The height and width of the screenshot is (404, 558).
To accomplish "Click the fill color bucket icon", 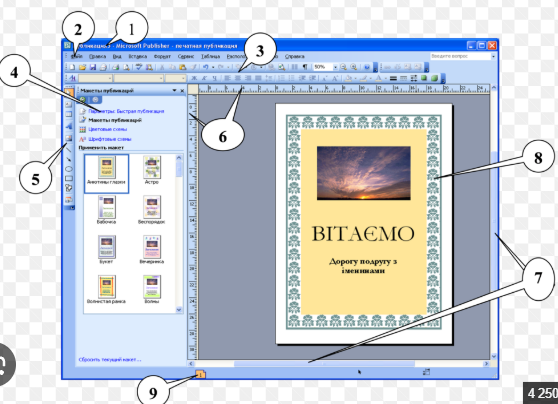I will 348,78.
